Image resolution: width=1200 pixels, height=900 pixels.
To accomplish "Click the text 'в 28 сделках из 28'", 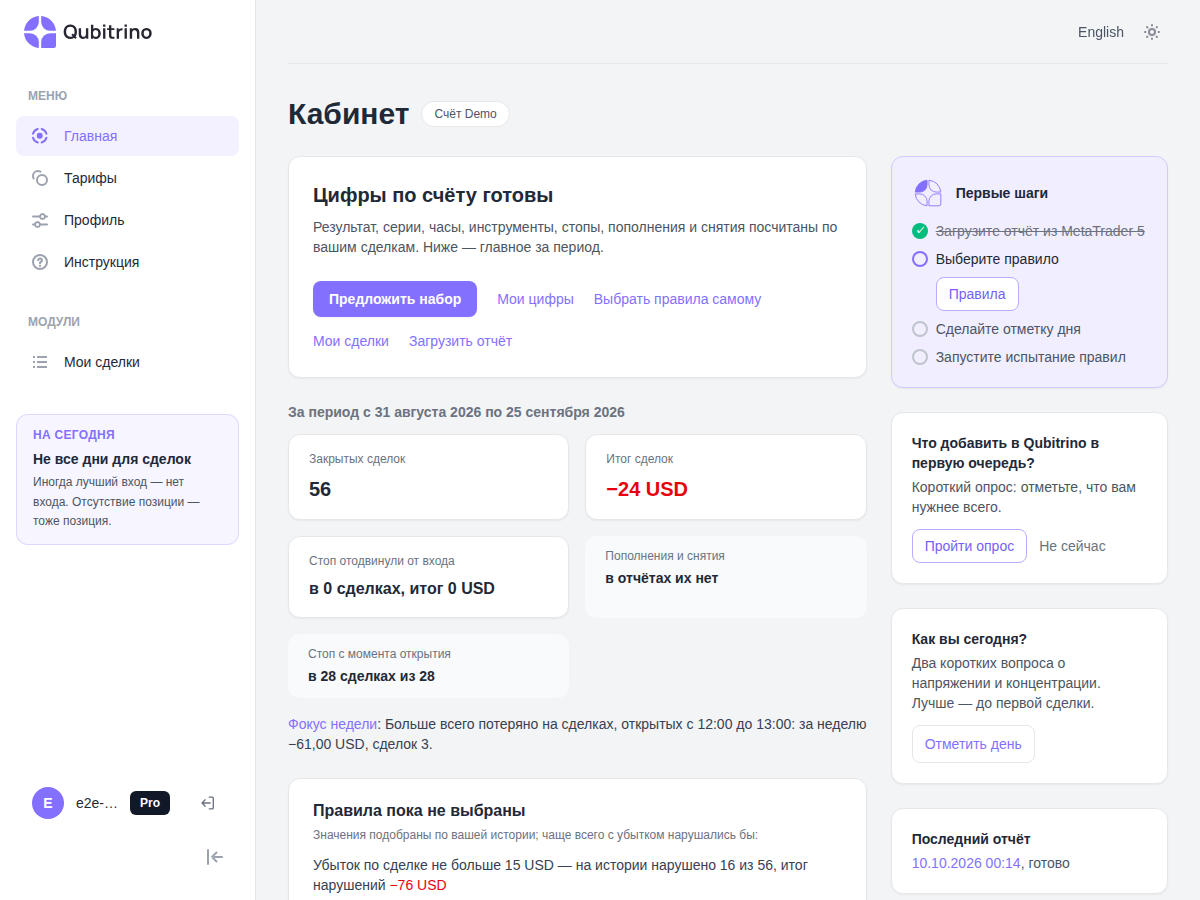I will pyautogui.click(x=371, y=676).
